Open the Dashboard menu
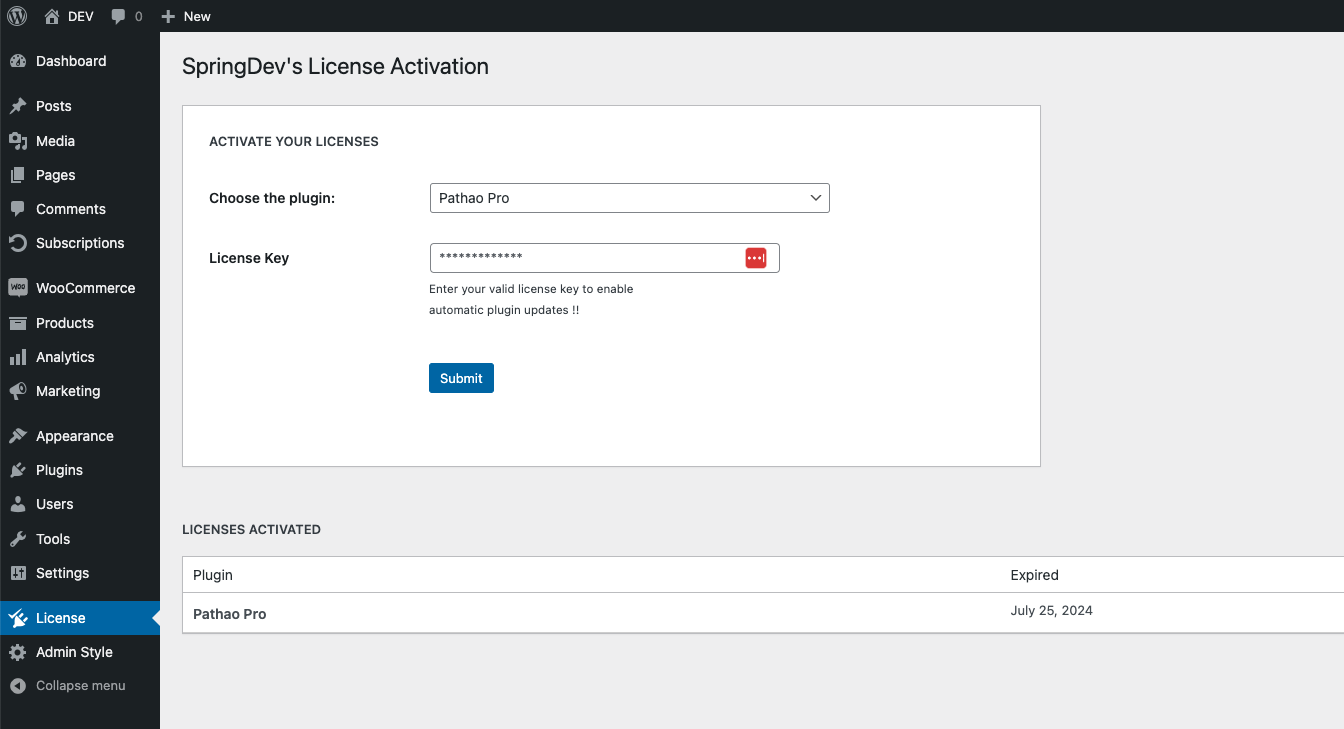 click(80, 61)
